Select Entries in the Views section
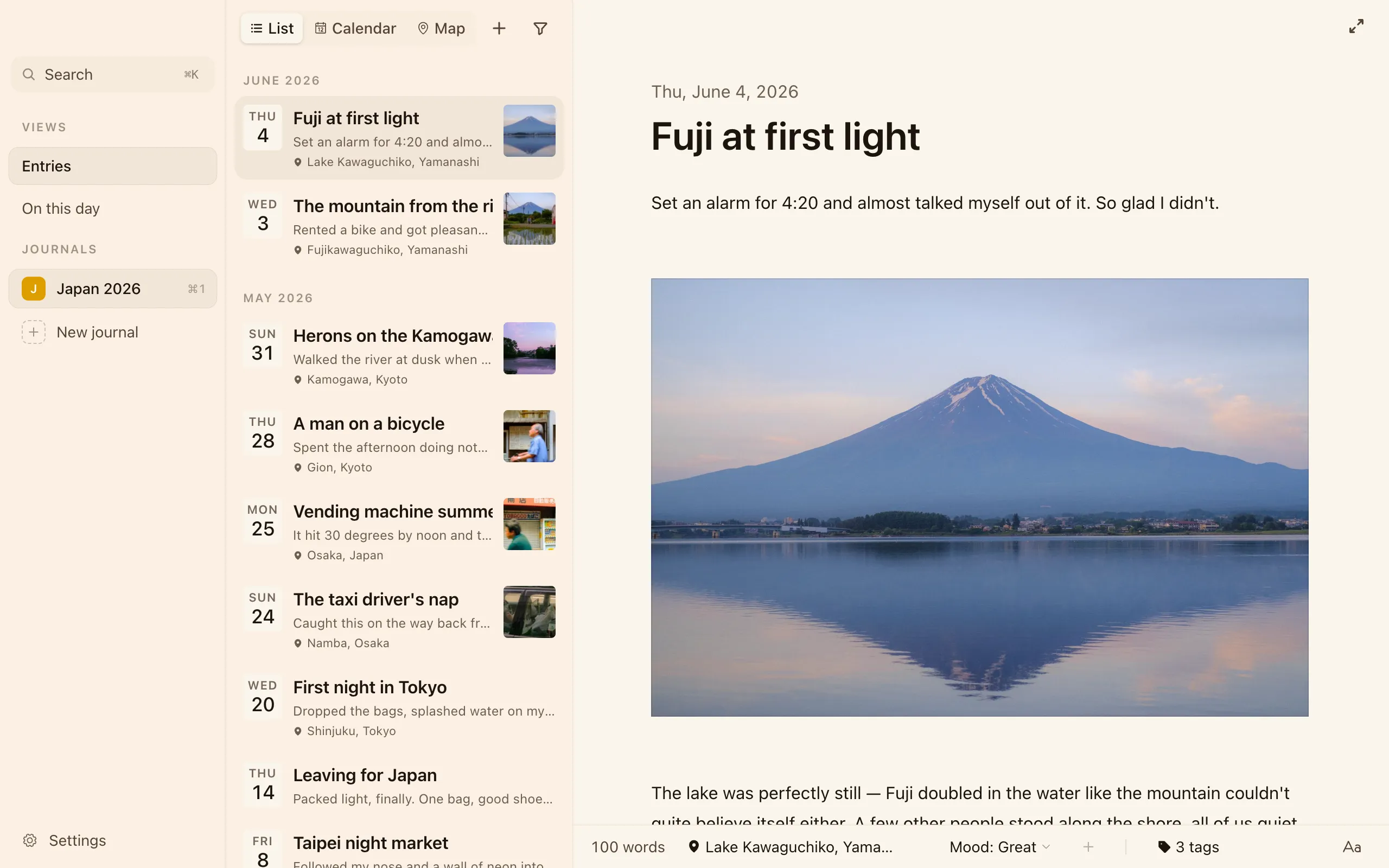 112,166
